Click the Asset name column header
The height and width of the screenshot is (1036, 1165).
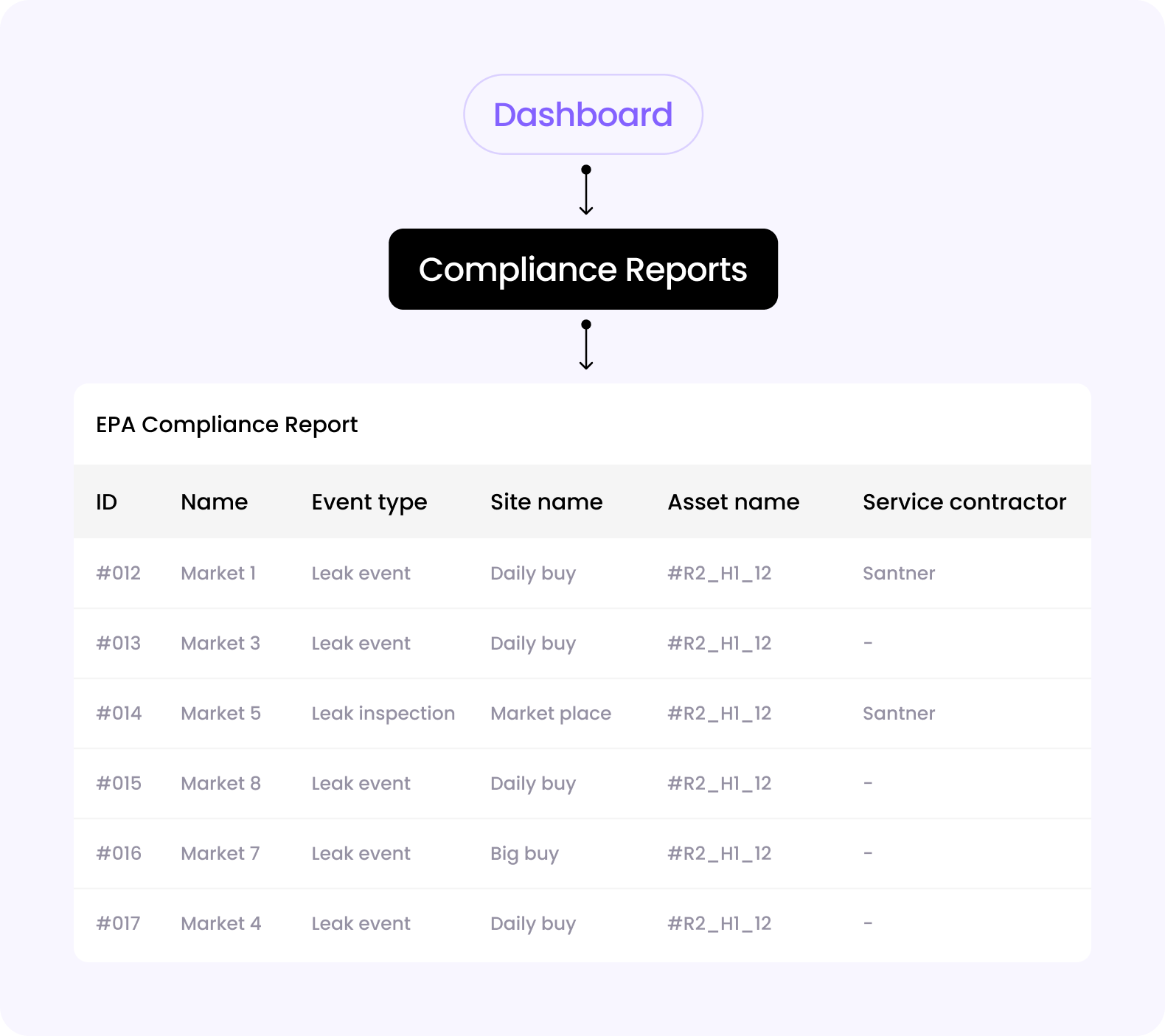[733, 502]
